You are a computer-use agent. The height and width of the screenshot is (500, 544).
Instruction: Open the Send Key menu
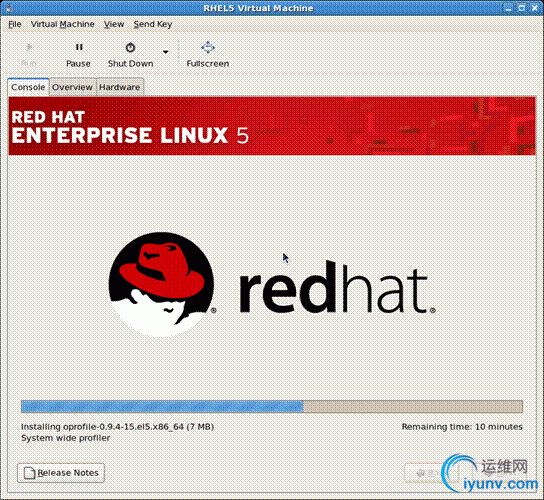153,24
